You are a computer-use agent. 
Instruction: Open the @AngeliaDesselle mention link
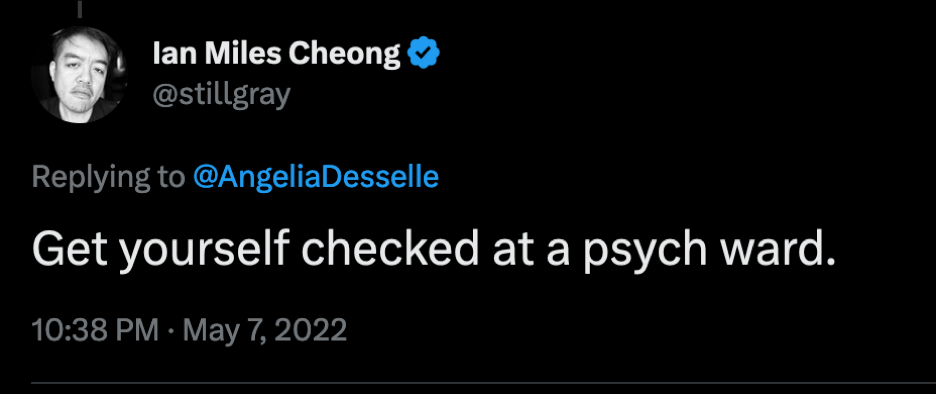(x=316, y=177)
